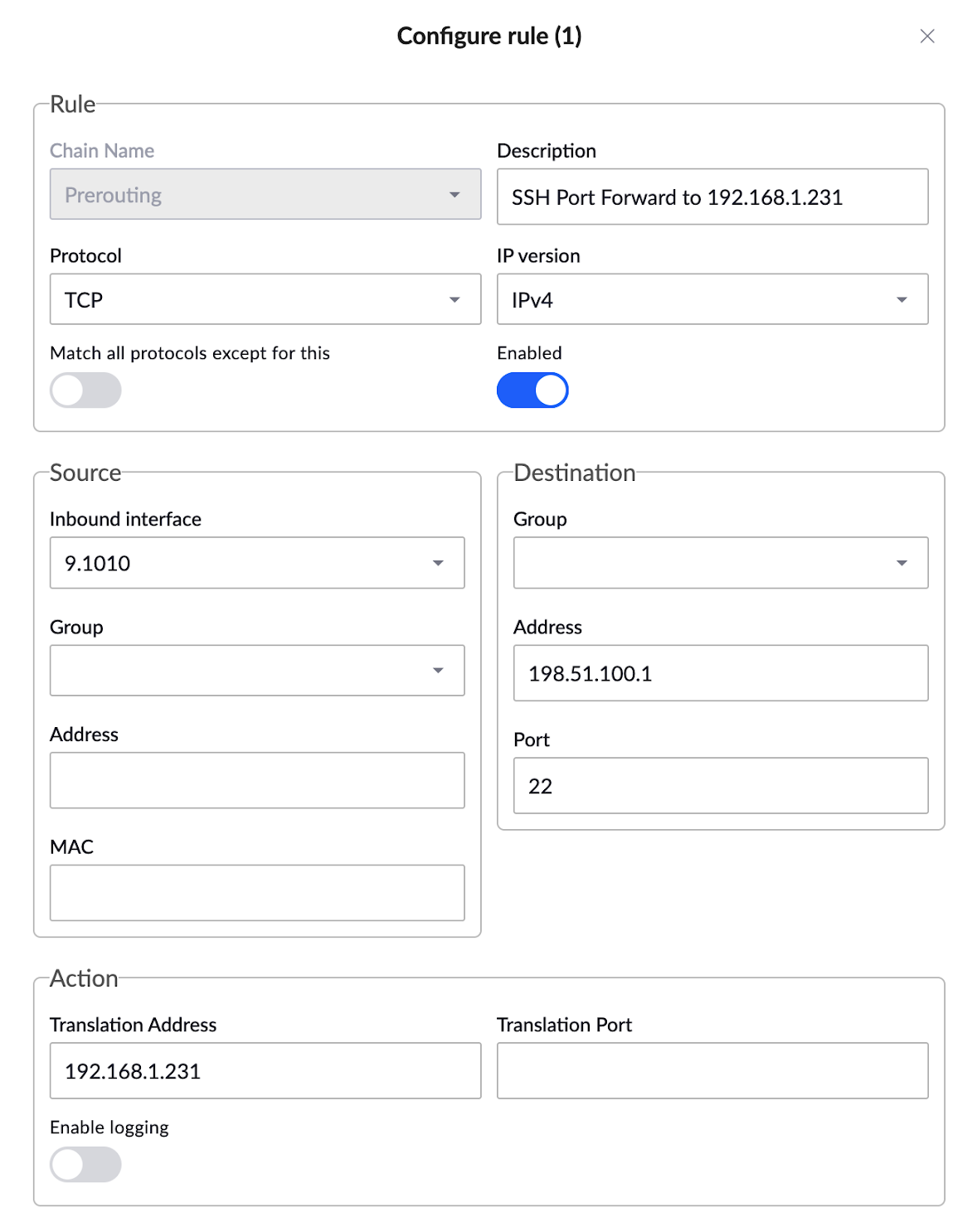Click the arrow on the Inbound interface selector

click(x=438, y=563)
